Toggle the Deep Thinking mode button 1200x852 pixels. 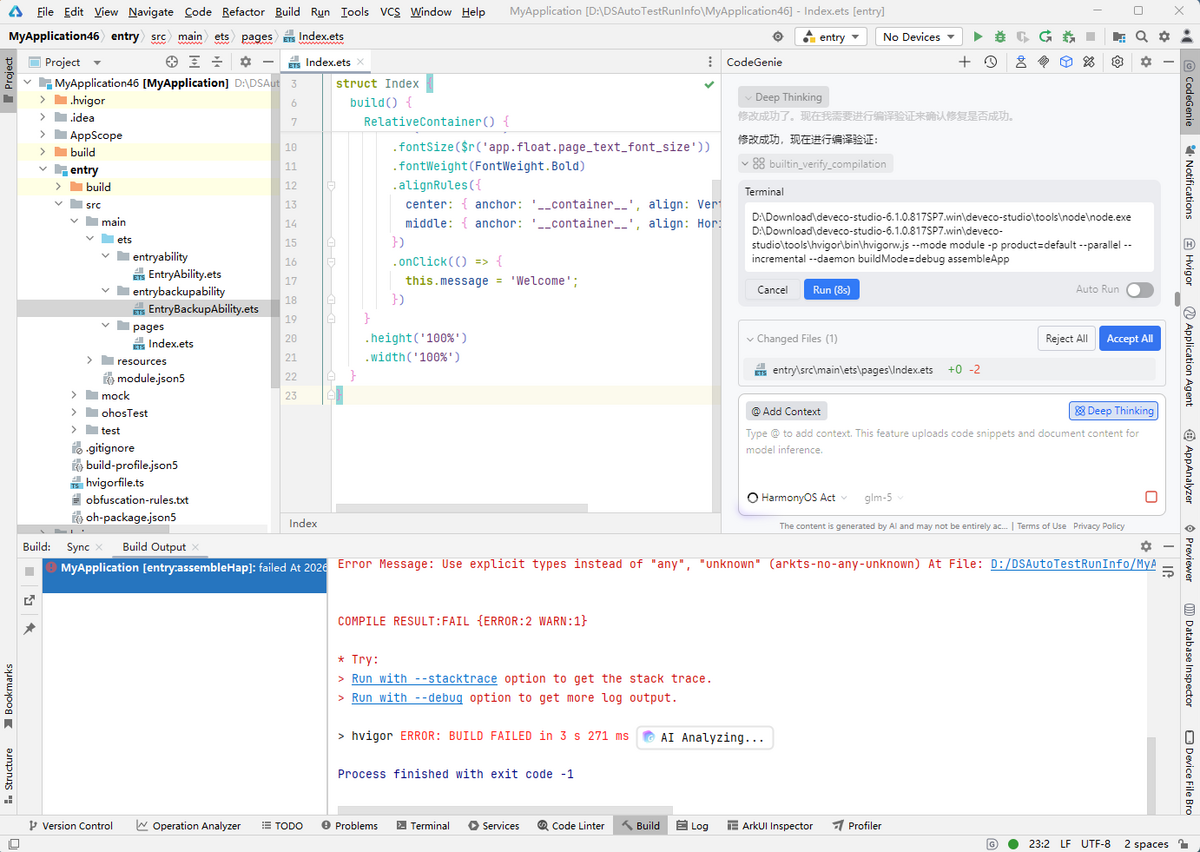coord(1113,411)
